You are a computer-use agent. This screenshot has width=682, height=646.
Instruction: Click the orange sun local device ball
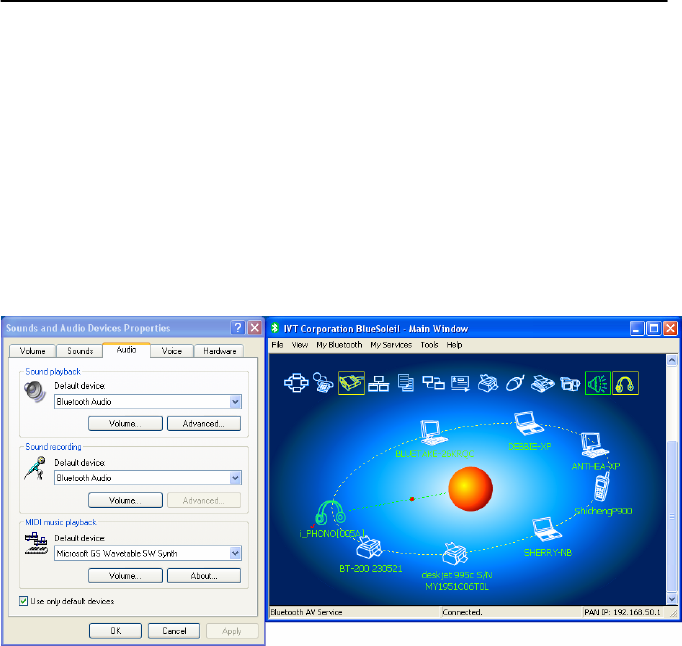470,489
